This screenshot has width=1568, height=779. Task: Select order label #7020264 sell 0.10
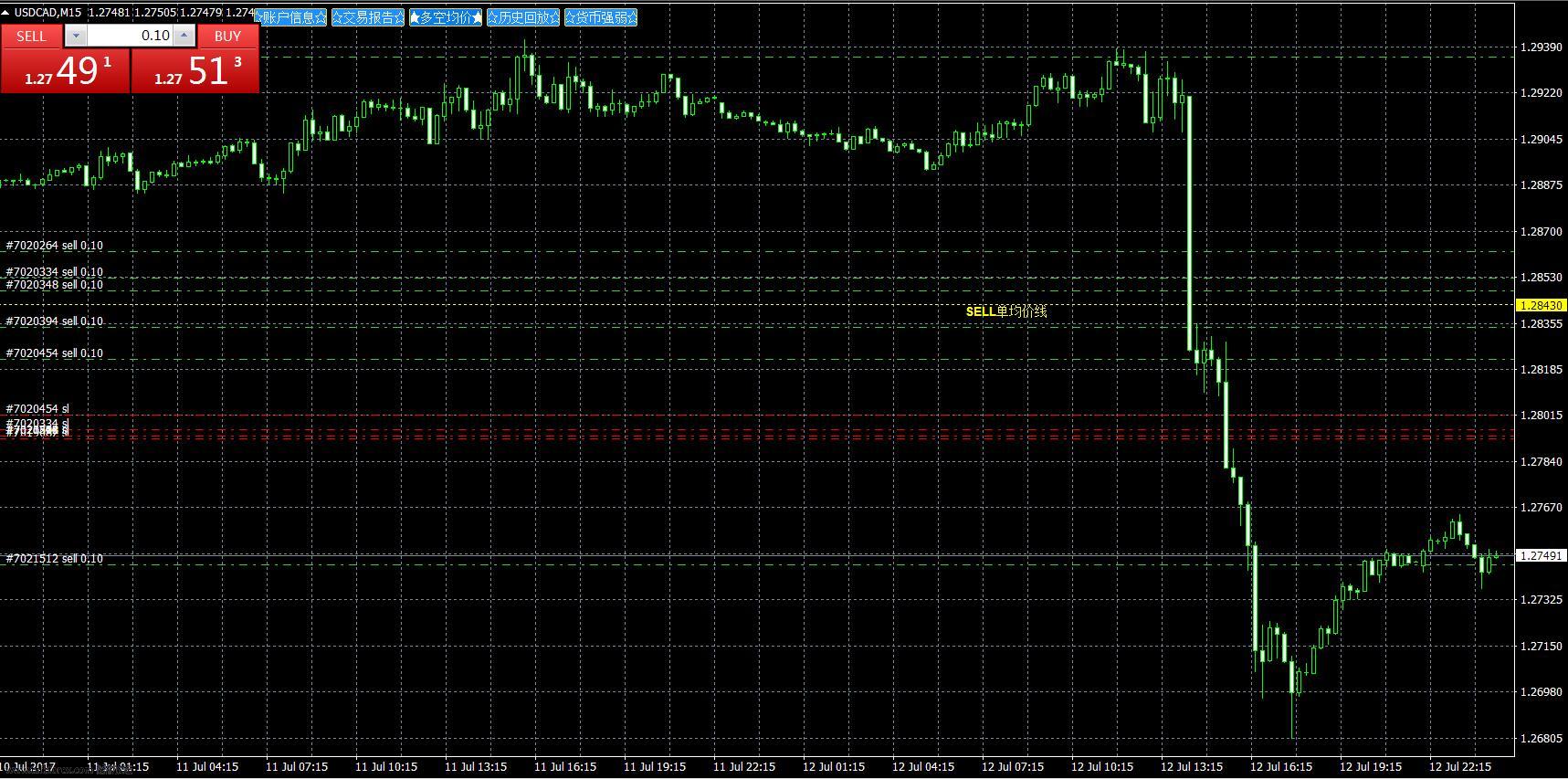click(x=55, y=246)
